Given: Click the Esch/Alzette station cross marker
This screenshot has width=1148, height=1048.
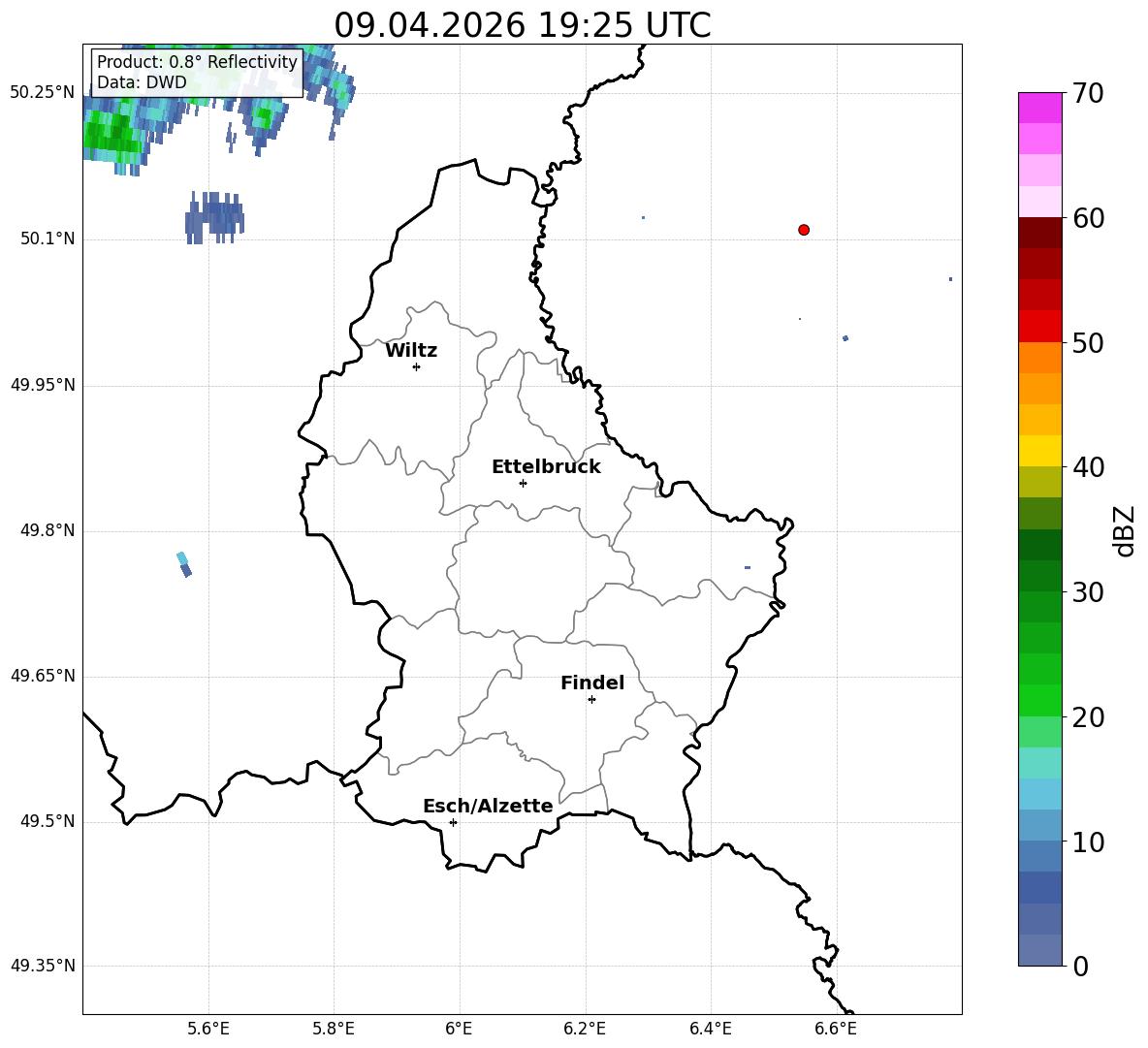Looking at the screenshot, I should (x=453, y=822).
